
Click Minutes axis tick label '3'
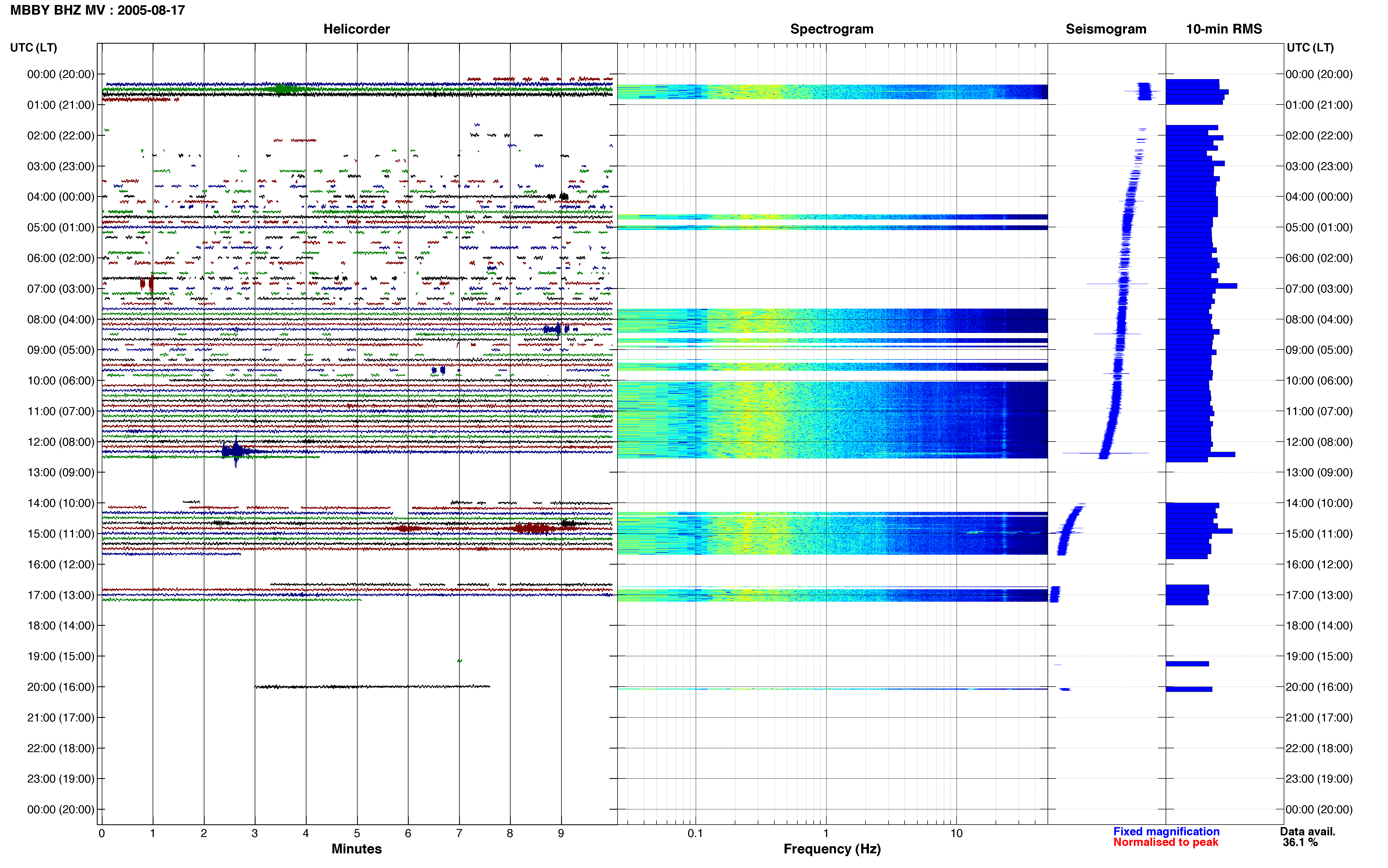(255, 833)
